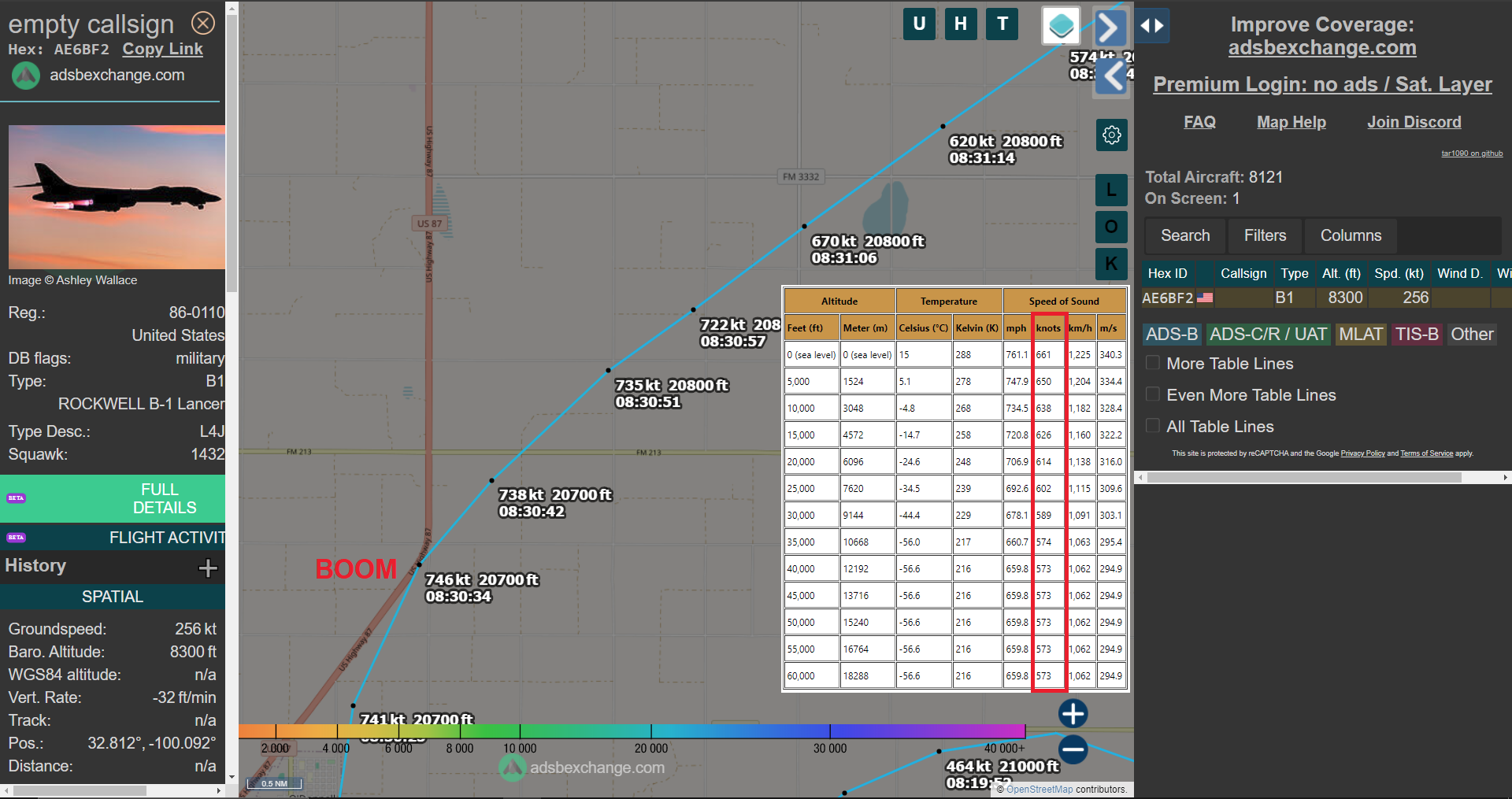Click the Squawk value 1432
Screen dimensions: 1512x799
coord(208,454)
